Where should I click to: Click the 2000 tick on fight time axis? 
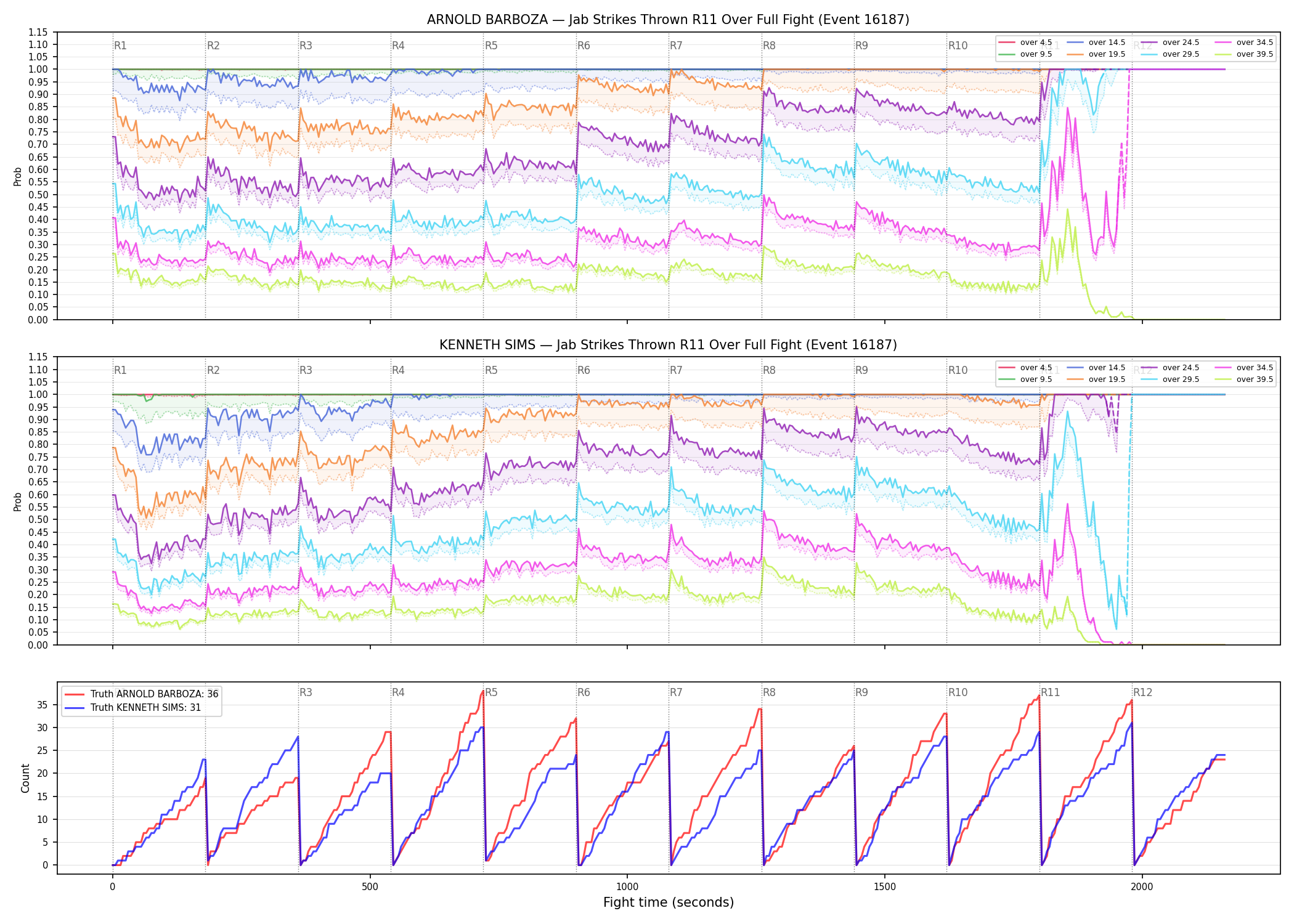click(x=1142, y=886)
